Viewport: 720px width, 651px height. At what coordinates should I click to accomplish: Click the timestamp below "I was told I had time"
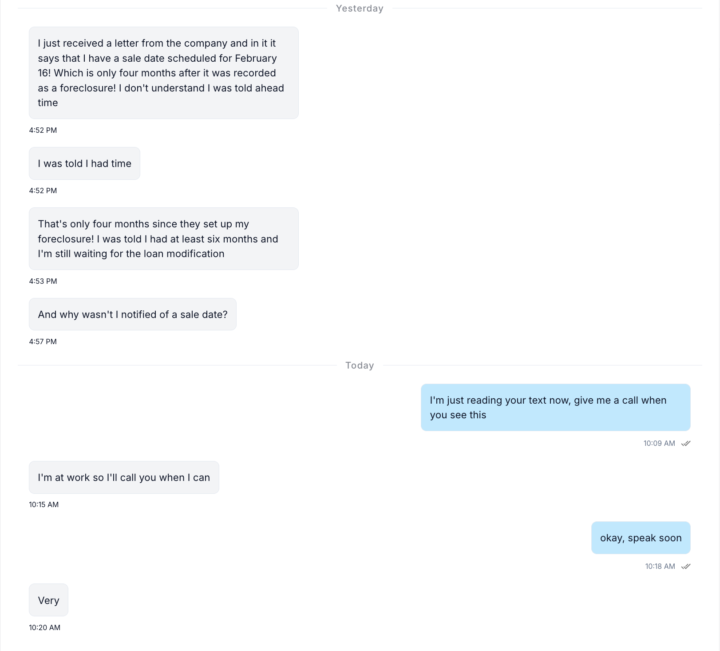[x=43, y=190]
